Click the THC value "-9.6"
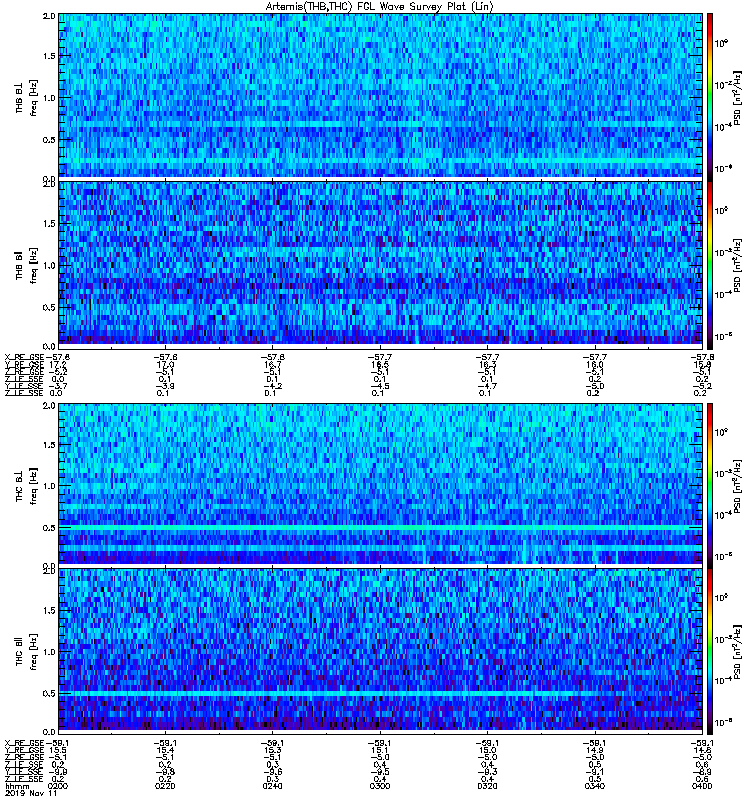This screenshot has height=800, width=750. point(271,772)
